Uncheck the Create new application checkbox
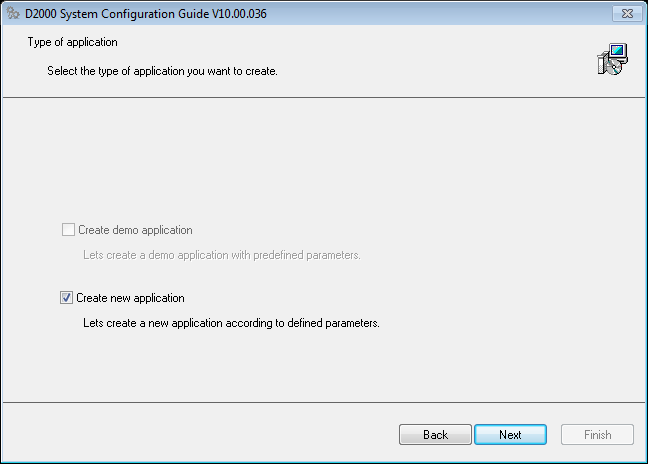The image size is (648, 464). (67, 298)
